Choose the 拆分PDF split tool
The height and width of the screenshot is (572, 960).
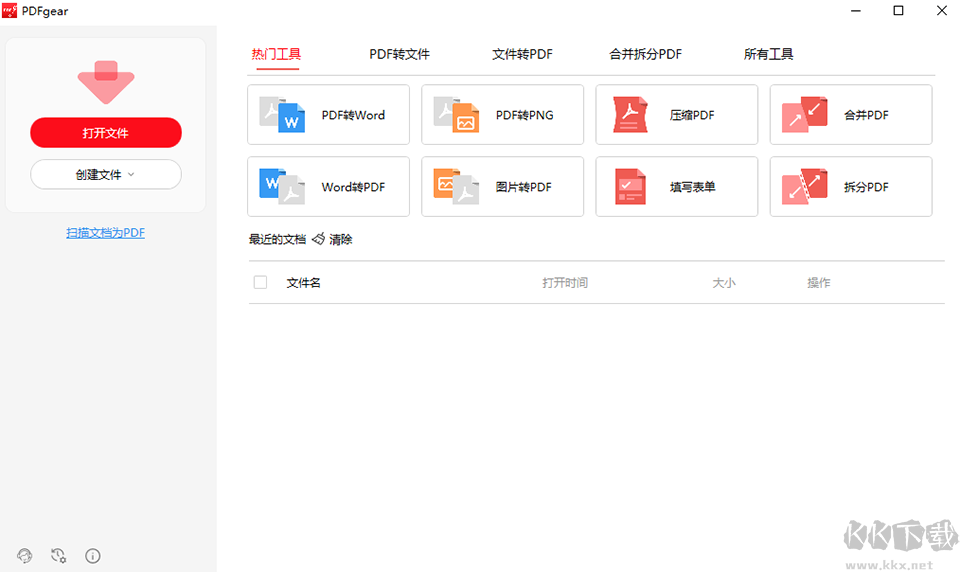[x=850, y=186]
